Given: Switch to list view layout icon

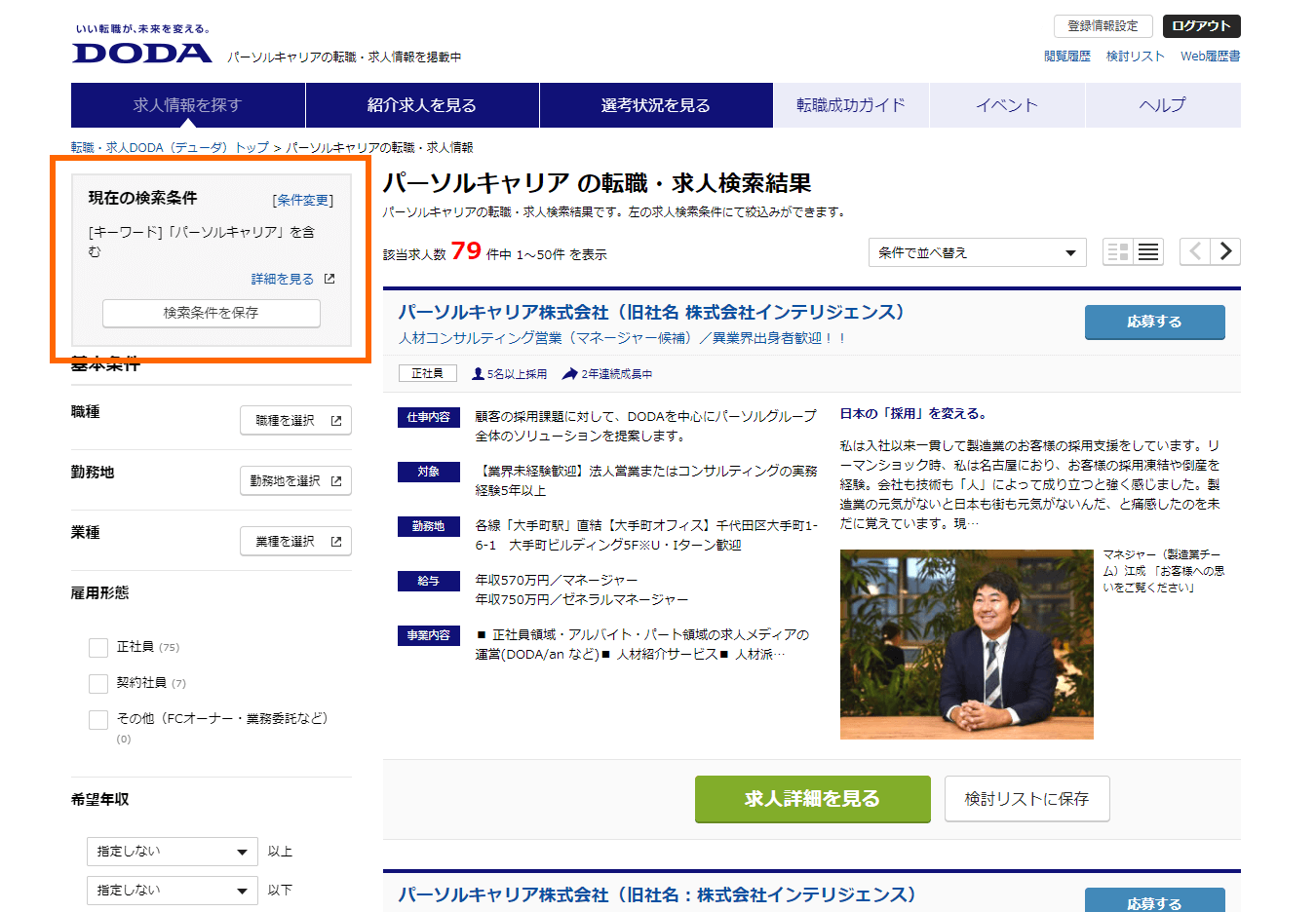Looking at the screenshot, I should [1148, 252].
